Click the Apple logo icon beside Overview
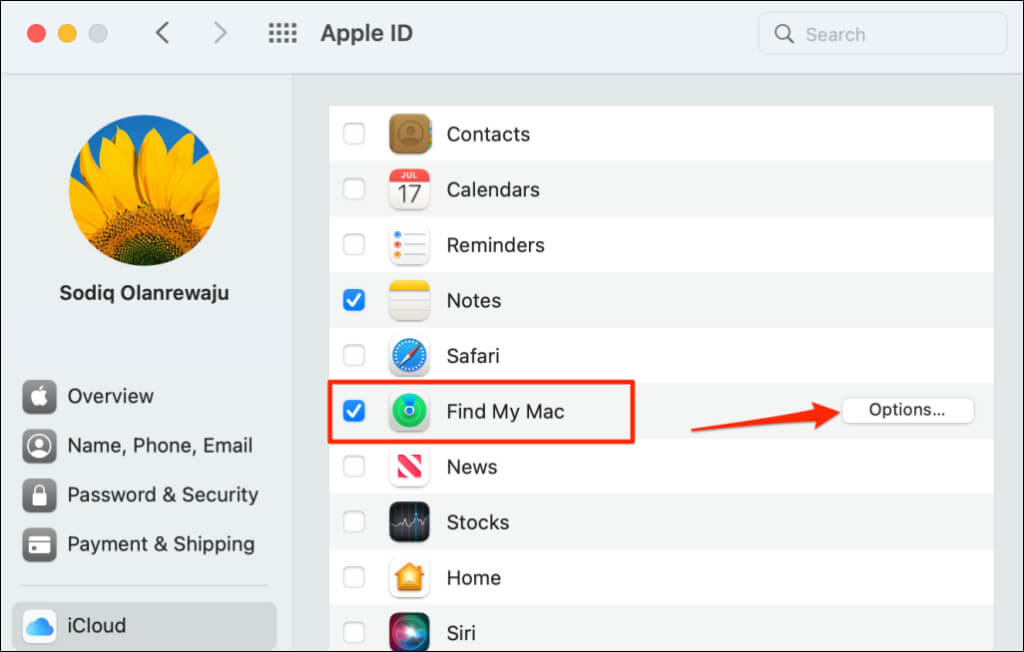This screenshot has width=1024, height=652. [39, 397]
